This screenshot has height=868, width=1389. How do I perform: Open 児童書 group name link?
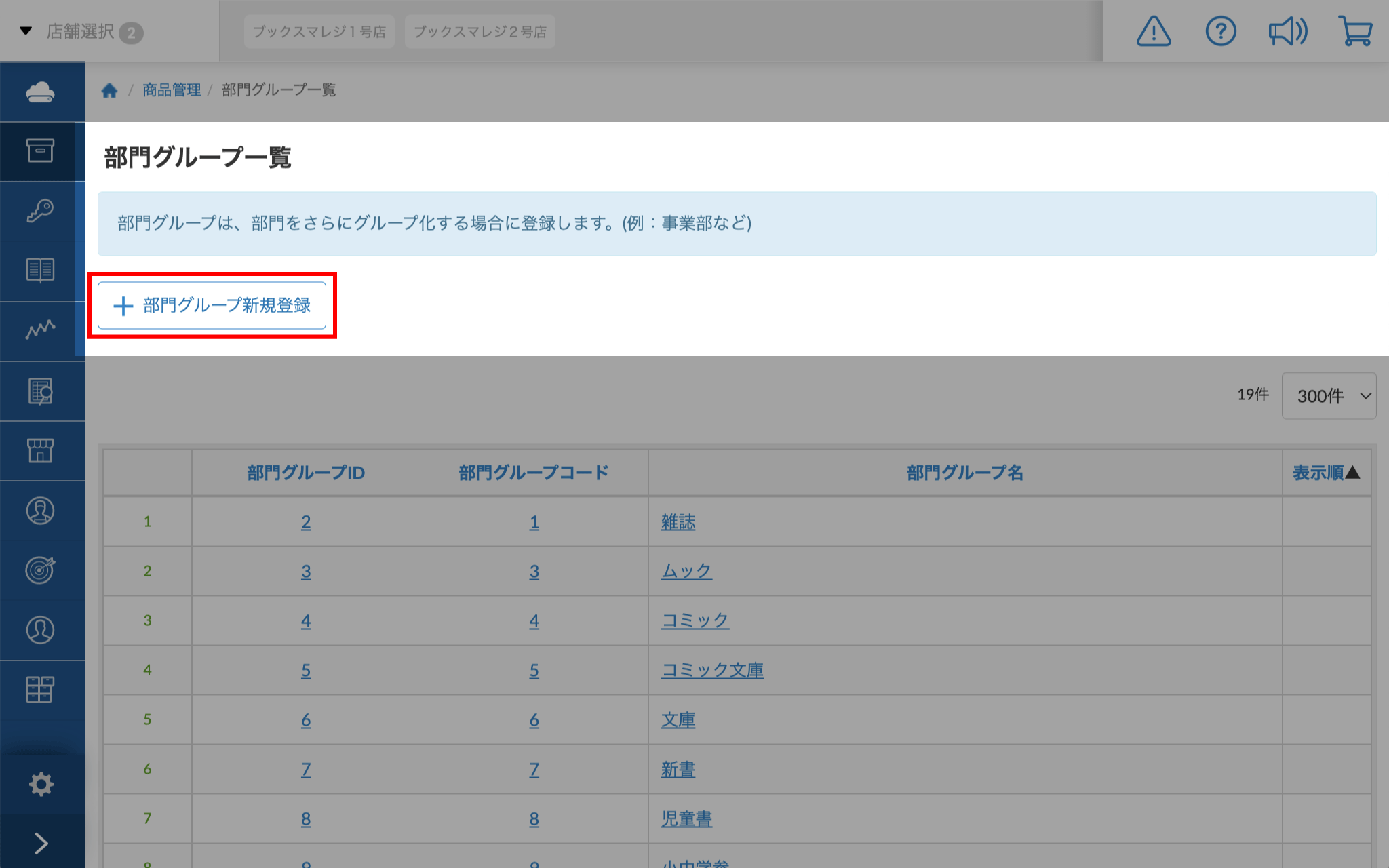(x=686, y=819)
